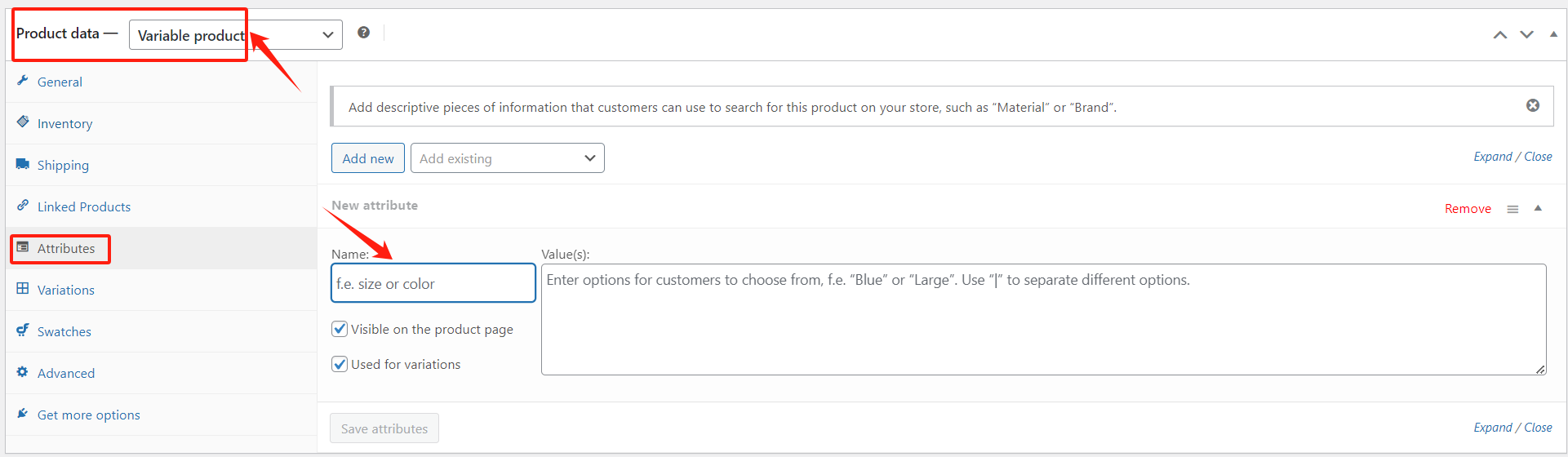The image size is (1568, 457).
Task: Toggle Used for variations checkbox
Action: [x=340, y=364]
